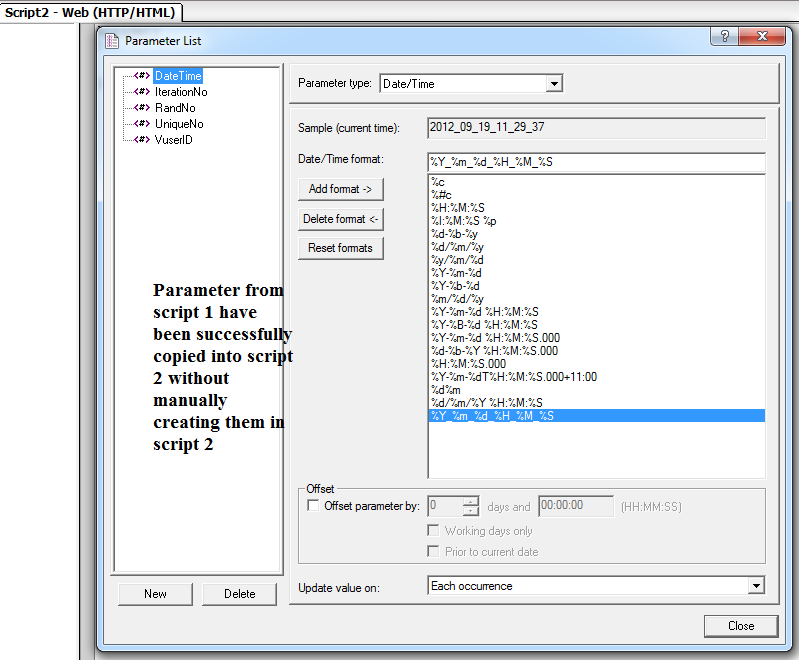The image size is (803, 660).
Task: Check the "Prior to current date" checkbox
Action: 434,551
